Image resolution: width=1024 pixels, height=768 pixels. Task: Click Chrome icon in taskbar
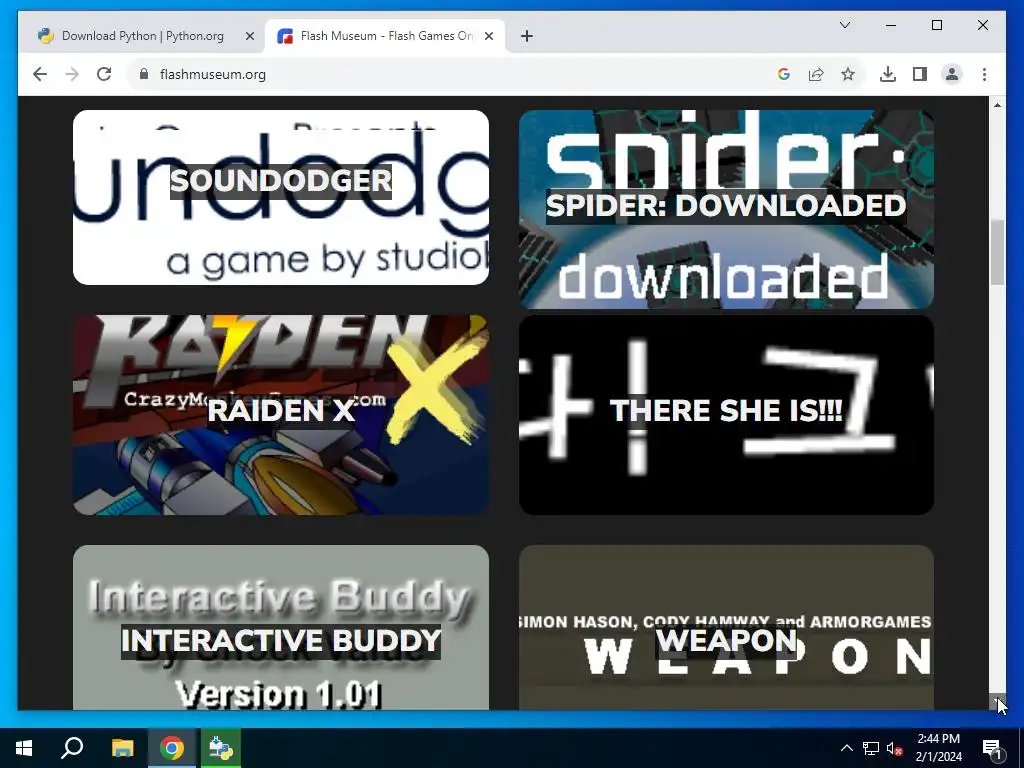172,748
